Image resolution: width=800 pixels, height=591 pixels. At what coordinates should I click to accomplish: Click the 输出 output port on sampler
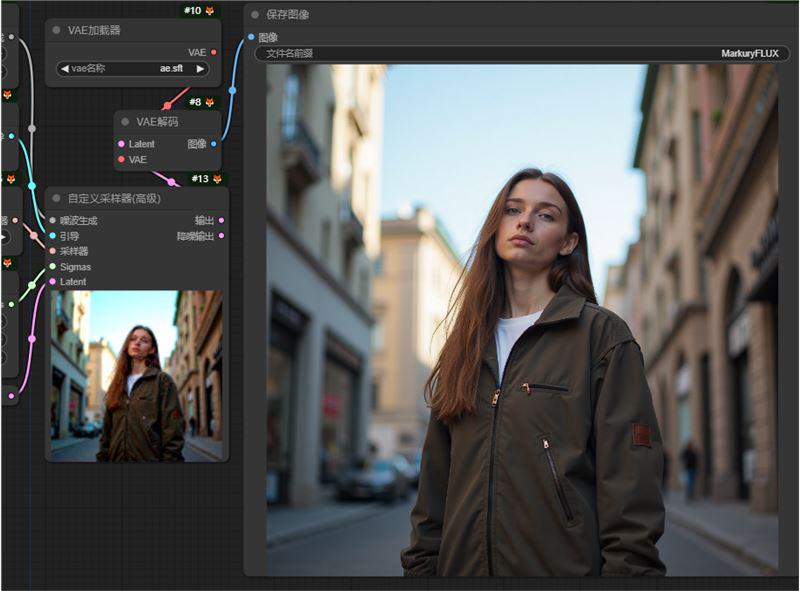click(x=222, y=220)
